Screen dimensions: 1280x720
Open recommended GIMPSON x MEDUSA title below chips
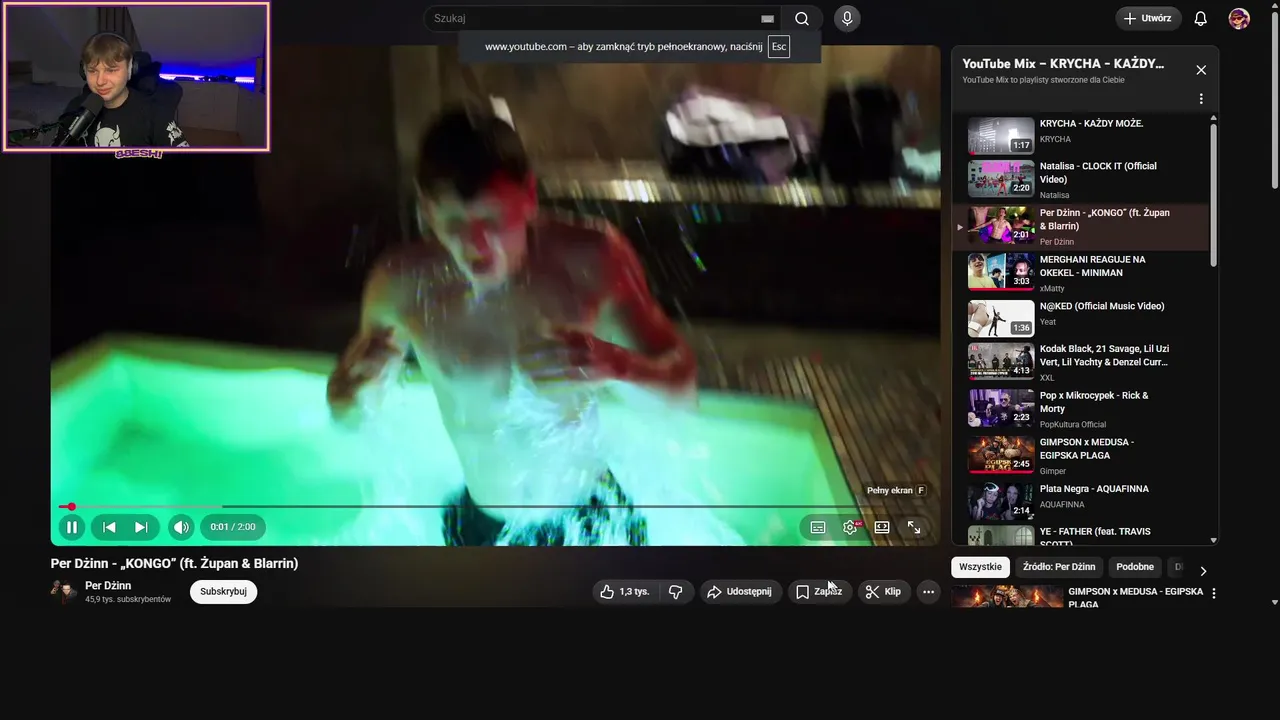click(1135, 598)
